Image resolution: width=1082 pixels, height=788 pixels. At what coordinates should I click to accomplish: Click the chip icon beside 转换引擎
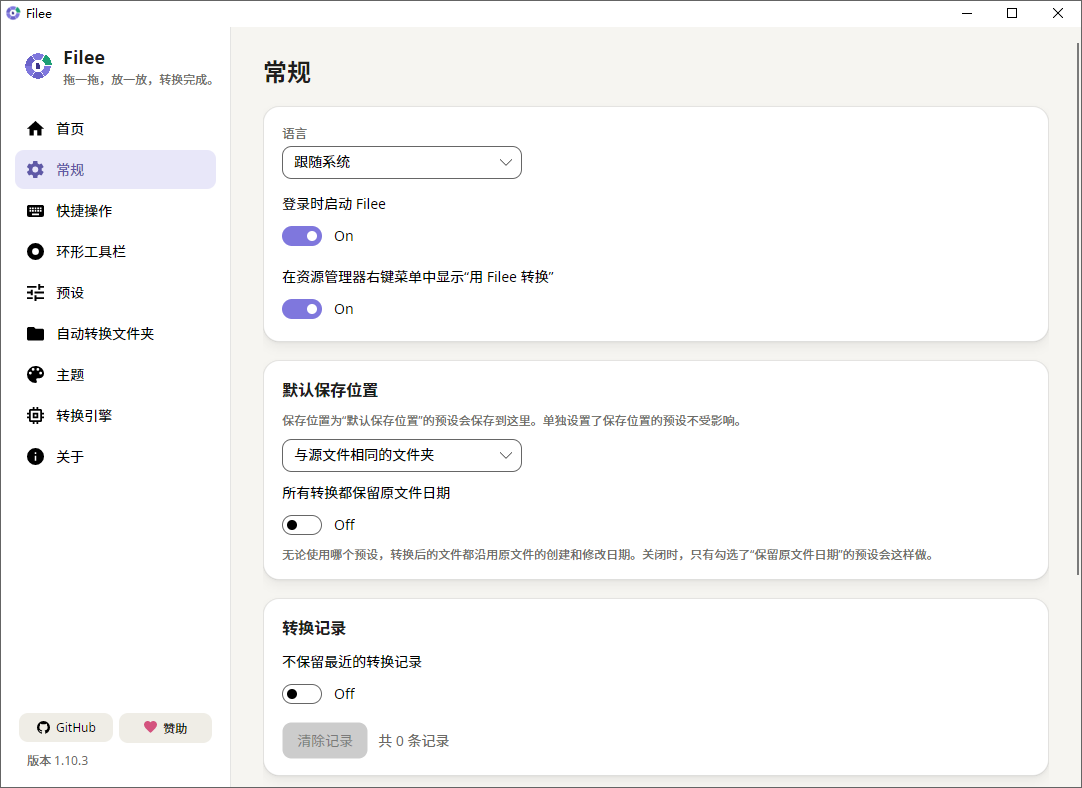pos(35,415)
